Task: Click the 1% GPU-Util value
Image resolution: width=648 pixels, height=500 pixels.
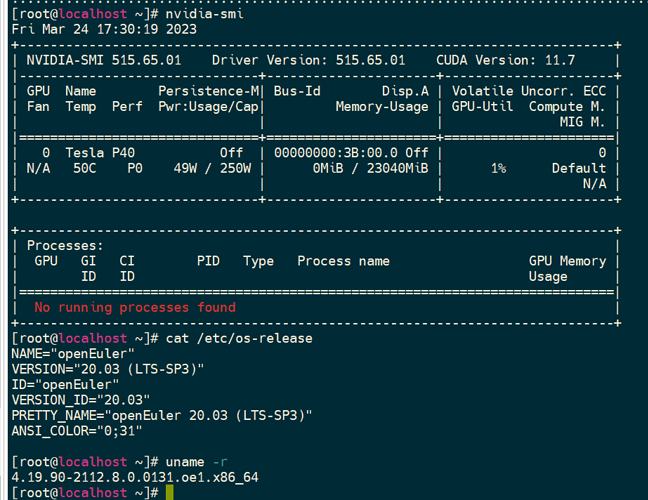Action: pos(497,168)
